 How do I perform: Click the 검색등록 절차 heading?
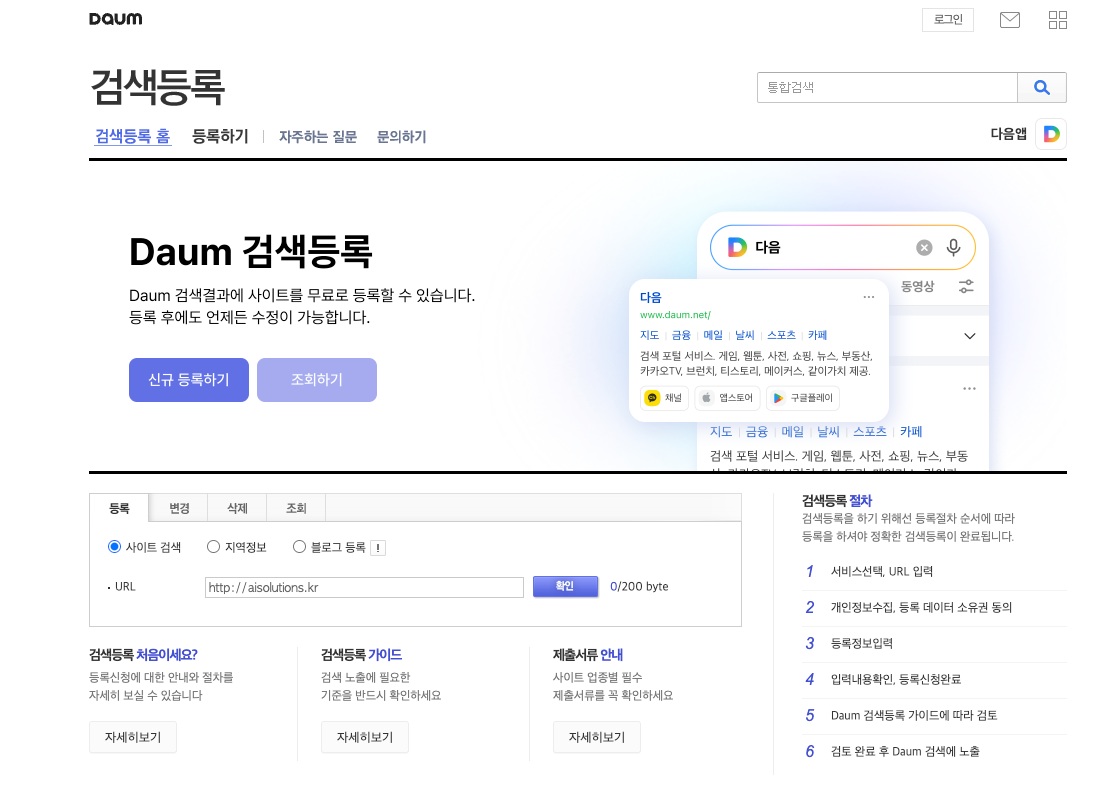pos(837,500)
